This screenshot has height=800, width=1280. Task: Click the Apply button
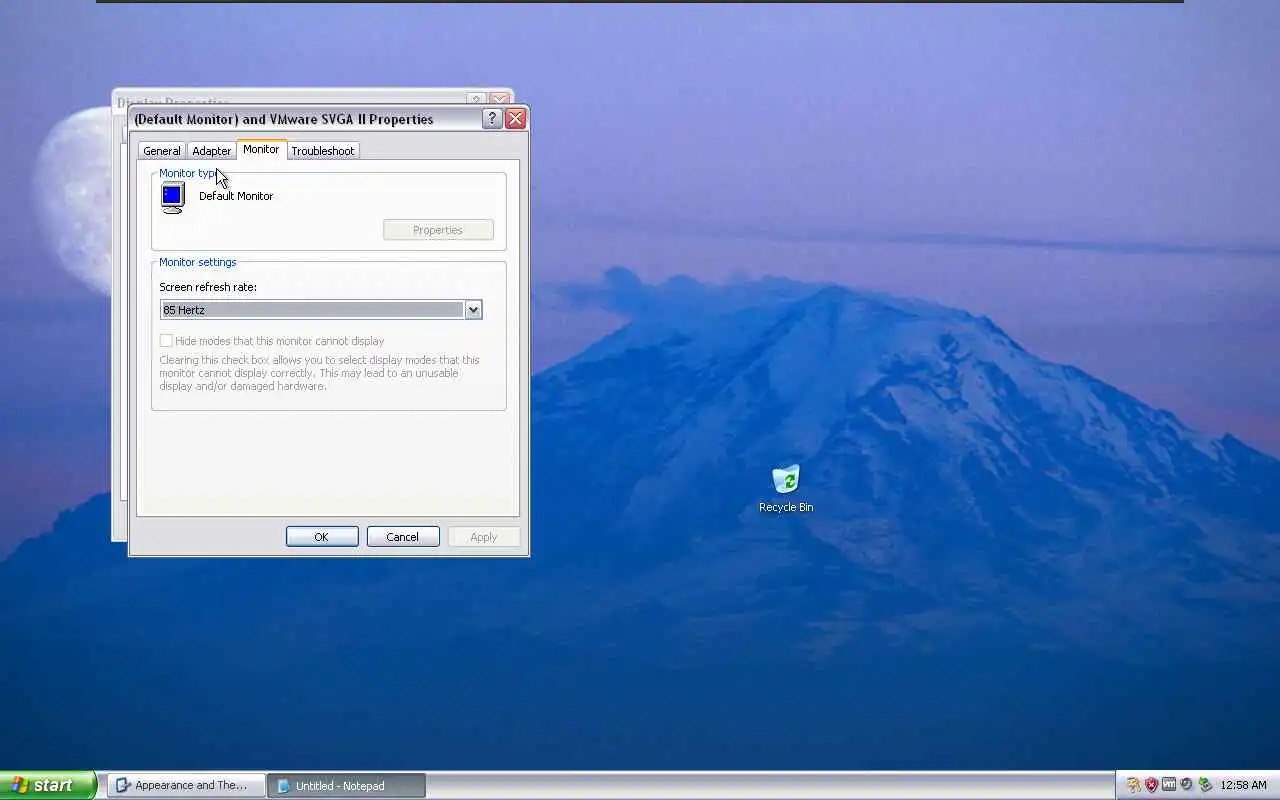point(484,537)
